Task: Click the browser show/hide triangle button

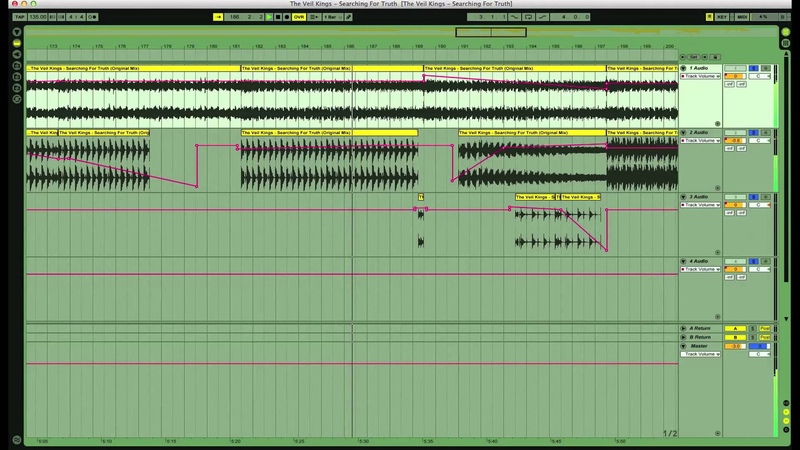Action: pos(17,32)
